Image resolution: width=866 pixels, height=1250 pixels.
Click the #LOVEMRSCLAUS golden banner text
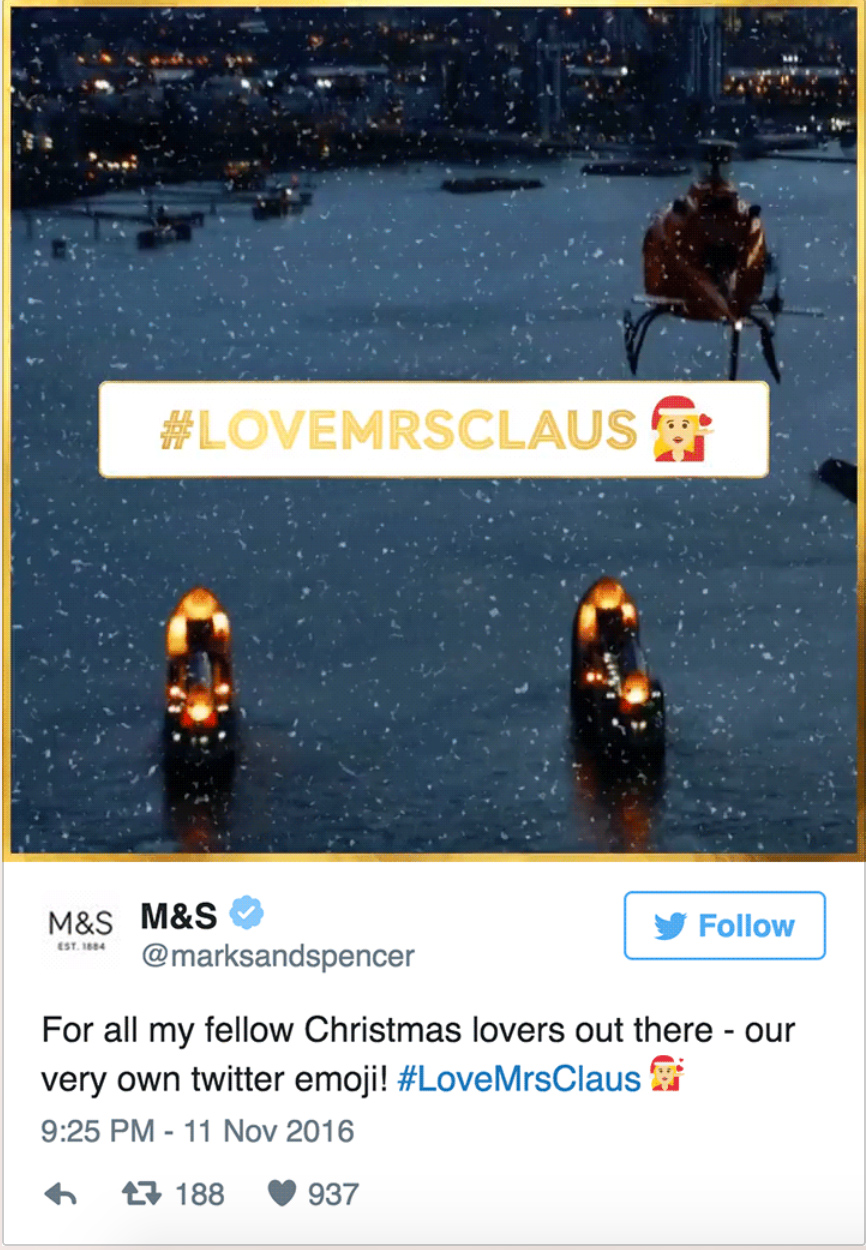(x=398, y=429)
